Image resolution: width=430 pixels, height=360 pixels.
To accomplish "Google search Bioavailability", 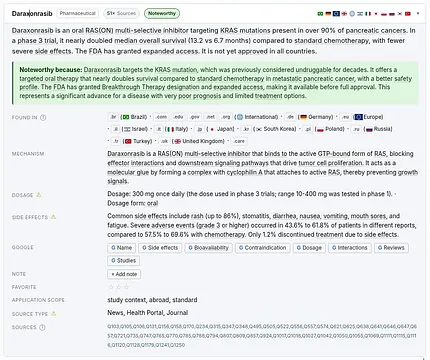I will (x=208, y=248).
